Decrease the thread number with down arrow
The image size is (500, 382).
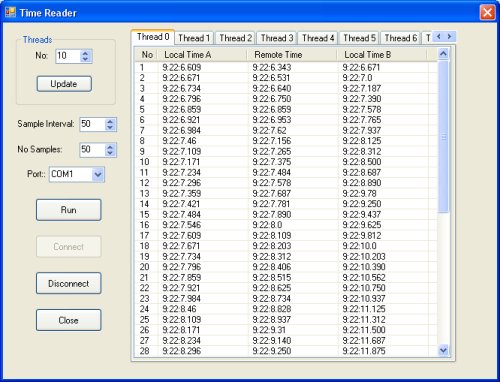coord(85,59)
